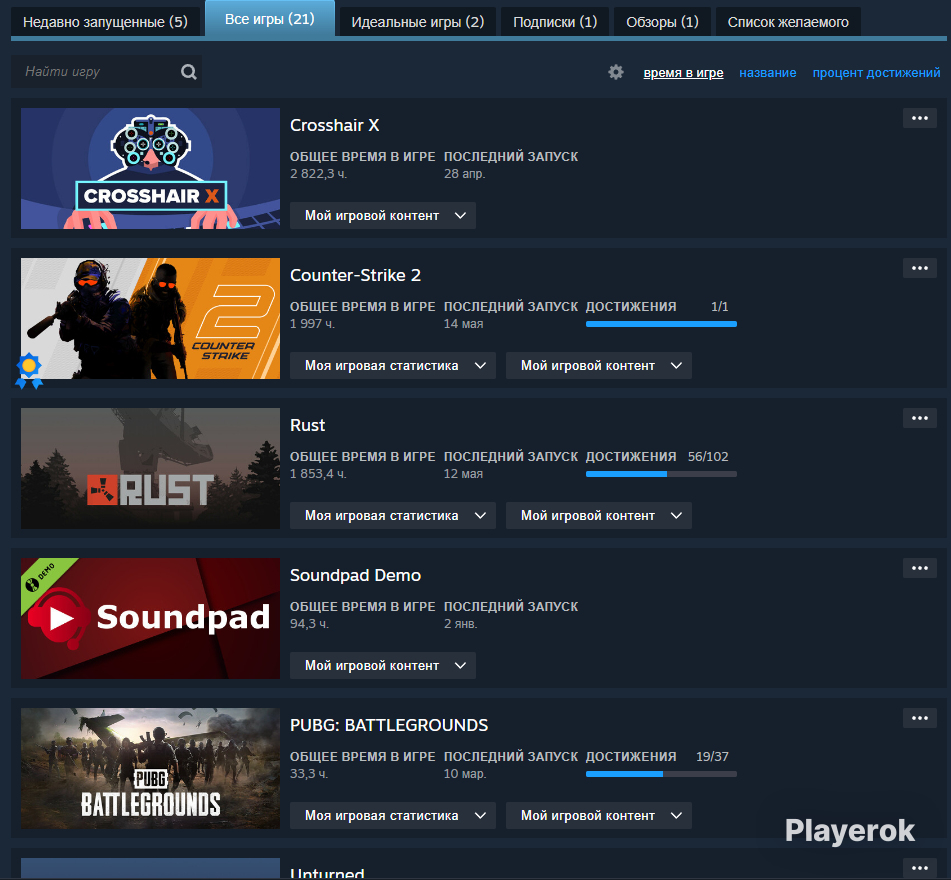Image resolution: width=951 pixels, height=880 pixels.
Task: Open the Rust game banner
Action: (150, 468)
